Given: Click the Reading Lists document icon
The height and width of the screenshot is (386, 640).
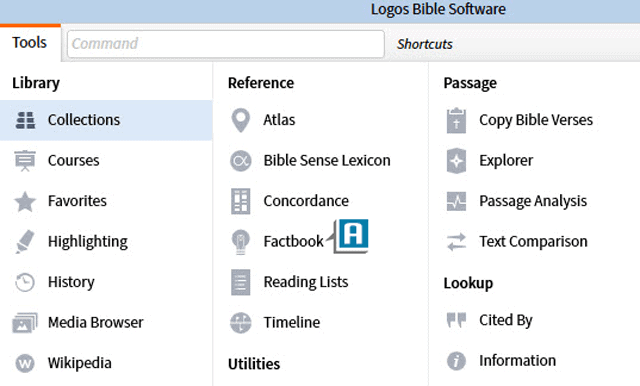Looking at the screenshot, I should pos(240,282).
